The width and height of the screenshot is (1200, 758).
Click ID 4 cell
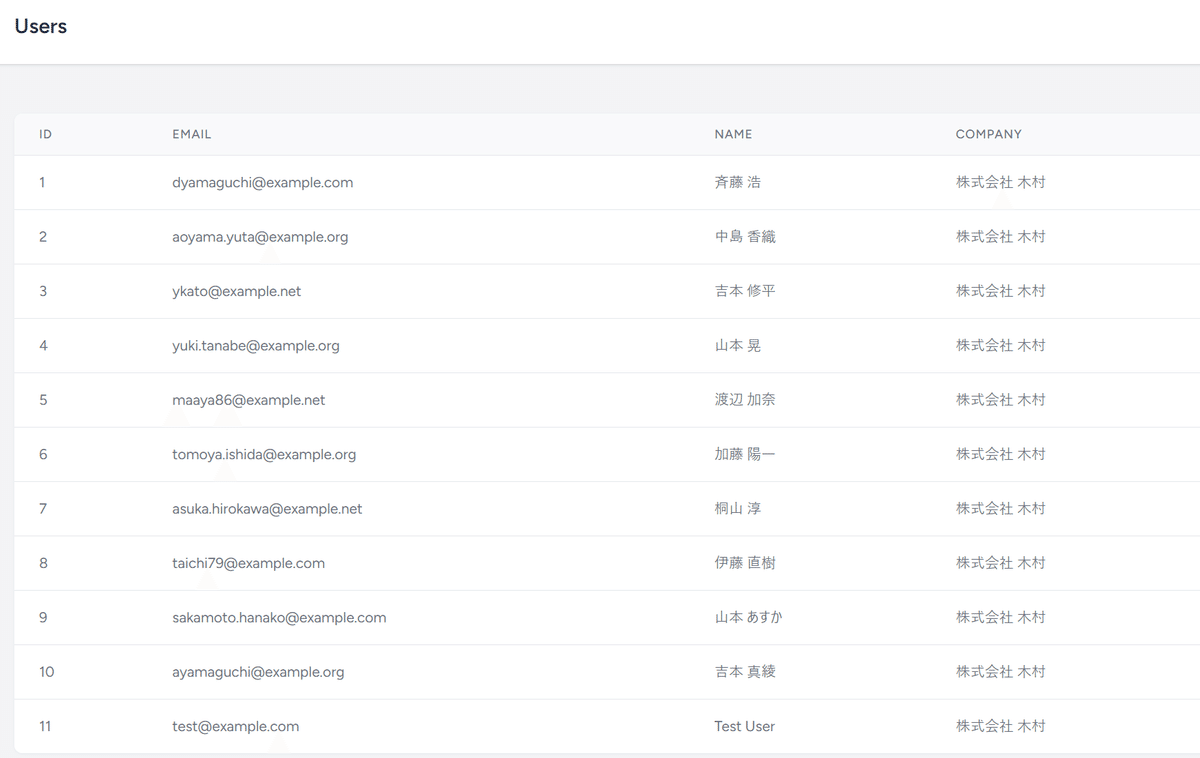click(43, 346)
